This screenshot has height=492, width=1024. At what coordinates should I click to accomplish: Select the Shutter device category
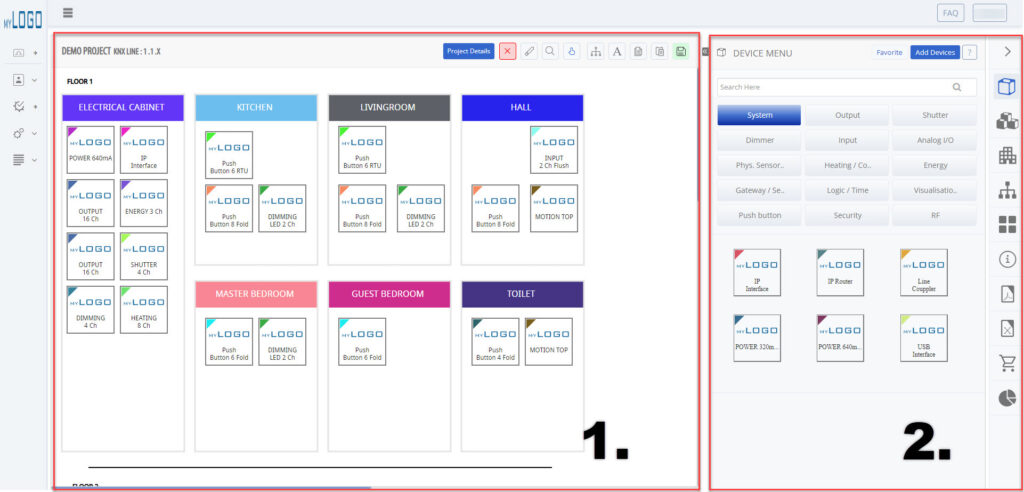(935, 115)
